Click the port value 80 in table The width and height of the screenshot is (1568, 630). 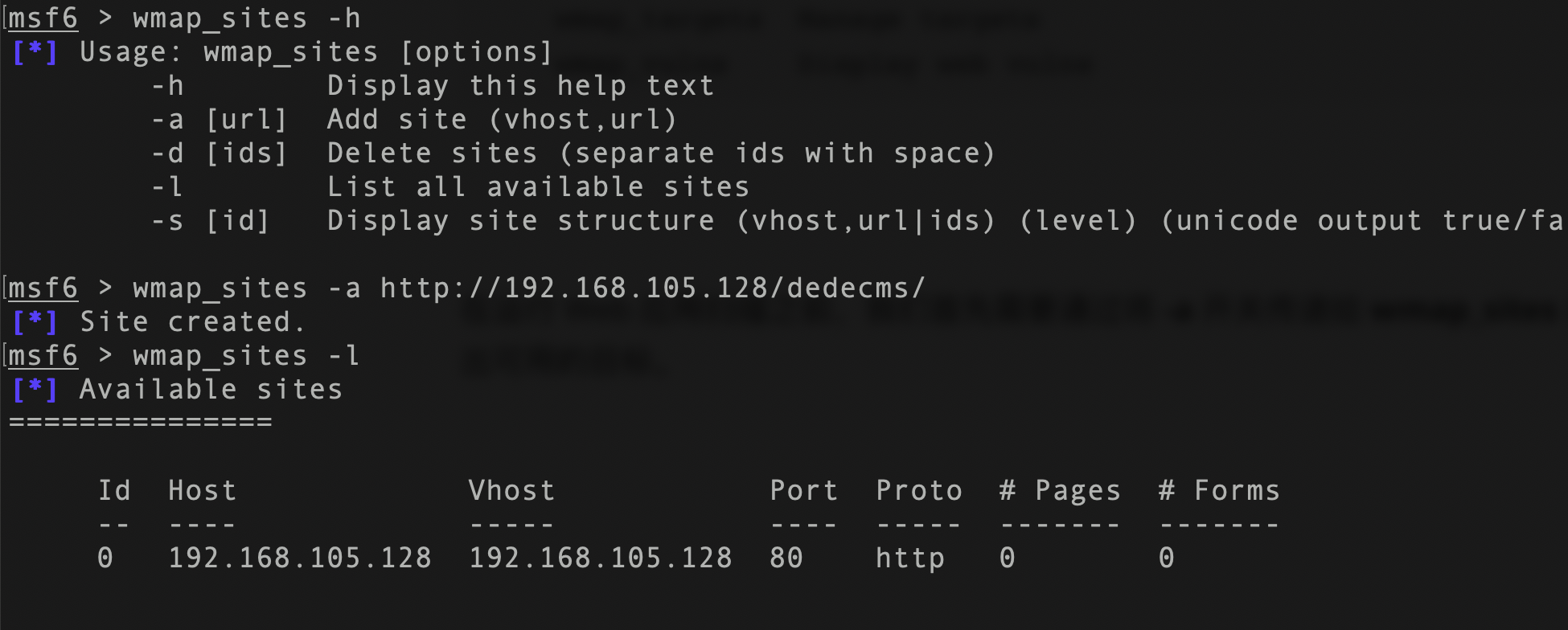pyautogui.click(x=786, y=558)
